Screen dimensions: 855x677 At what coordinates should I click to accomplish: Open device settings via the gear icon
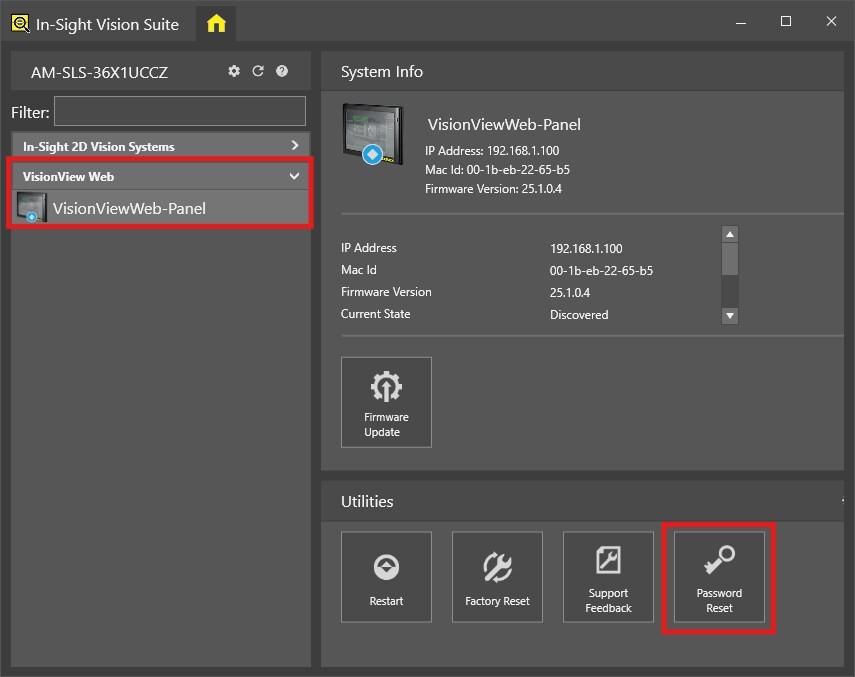[x=233, y=71]
